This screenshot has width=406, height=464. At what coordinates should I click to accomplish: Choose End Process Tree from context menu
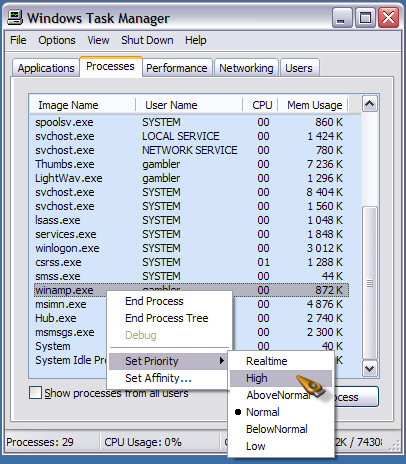pos(169,318)
